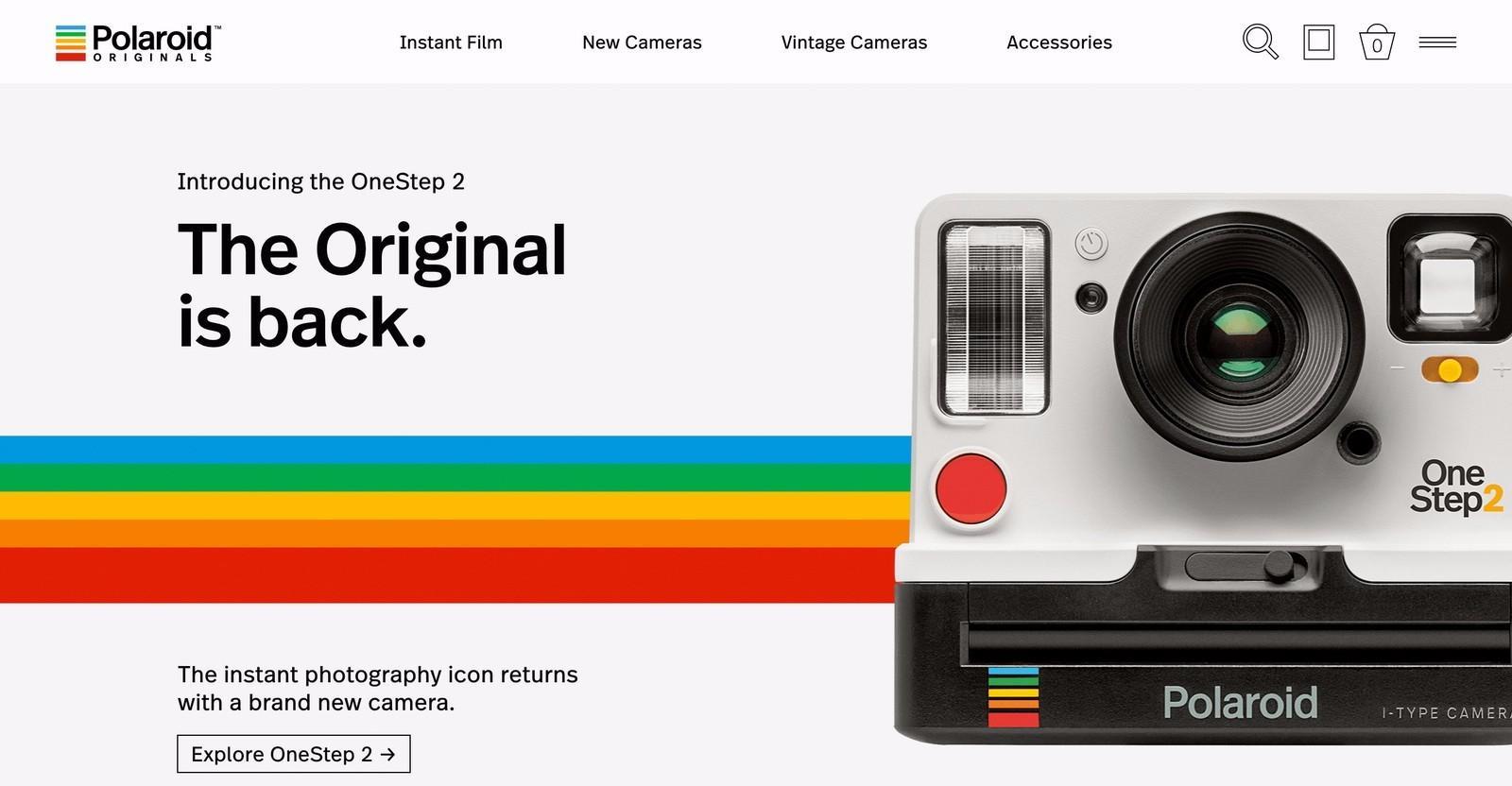Click the square photo frame icon
Viewport: 1512px width, 786px height.
1318,42
